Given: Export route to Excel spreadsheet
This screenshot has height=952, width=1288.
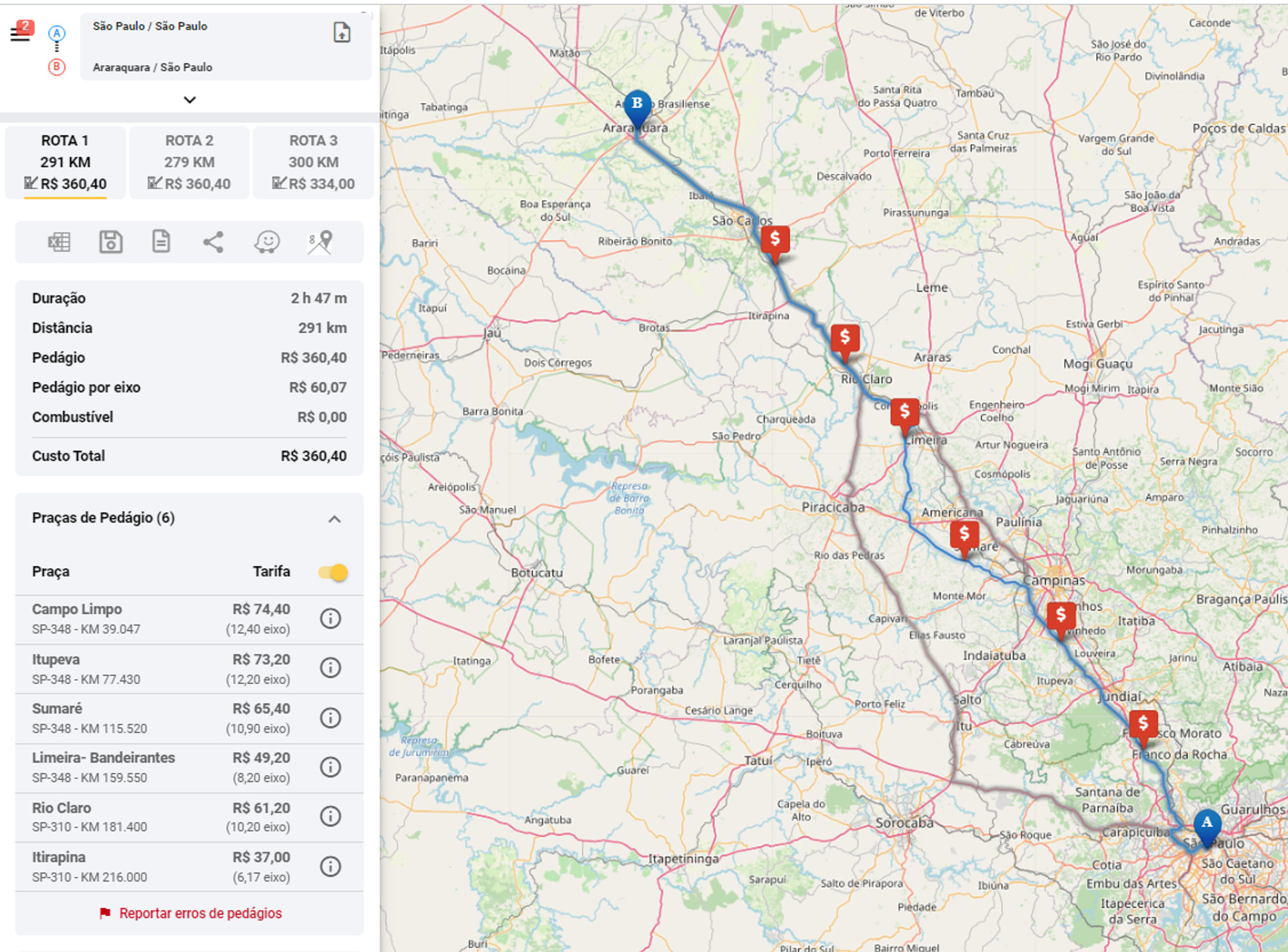Looking at the screenshot, I should click(x=59, y=242).
